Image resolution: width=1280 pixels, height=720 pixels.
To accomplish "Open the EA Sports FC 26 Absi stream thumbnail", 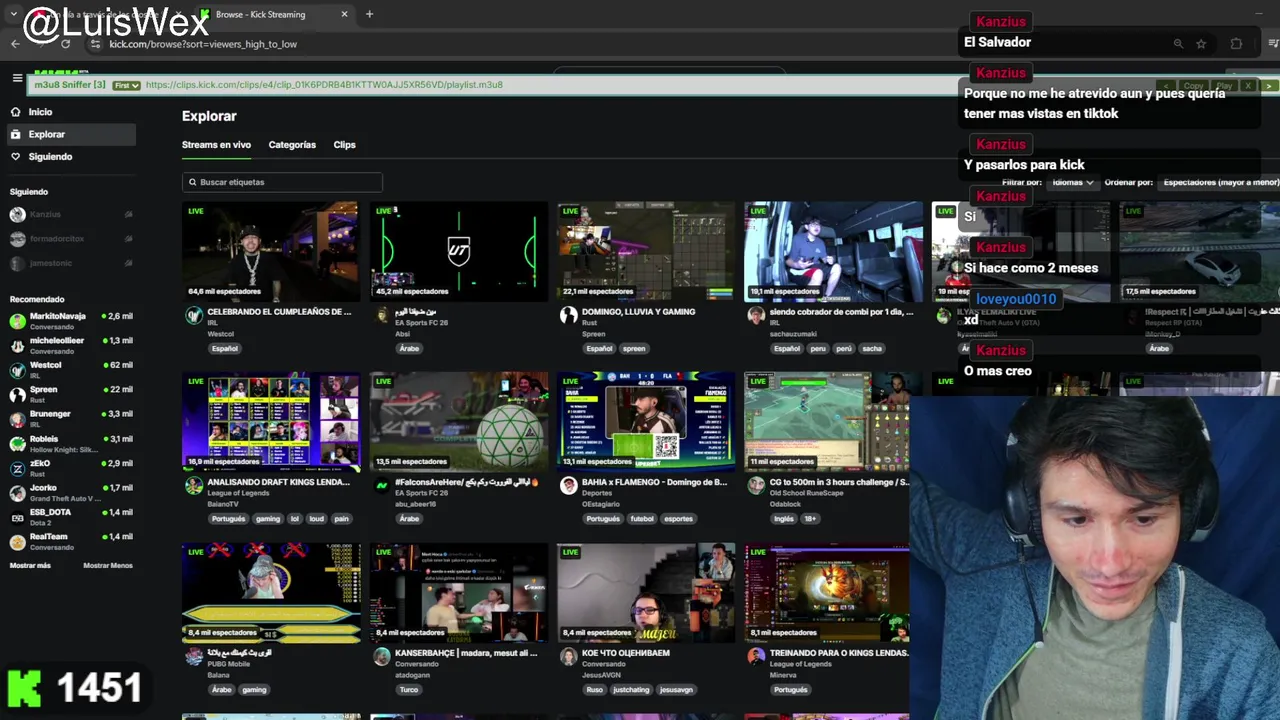I will 458,251.
